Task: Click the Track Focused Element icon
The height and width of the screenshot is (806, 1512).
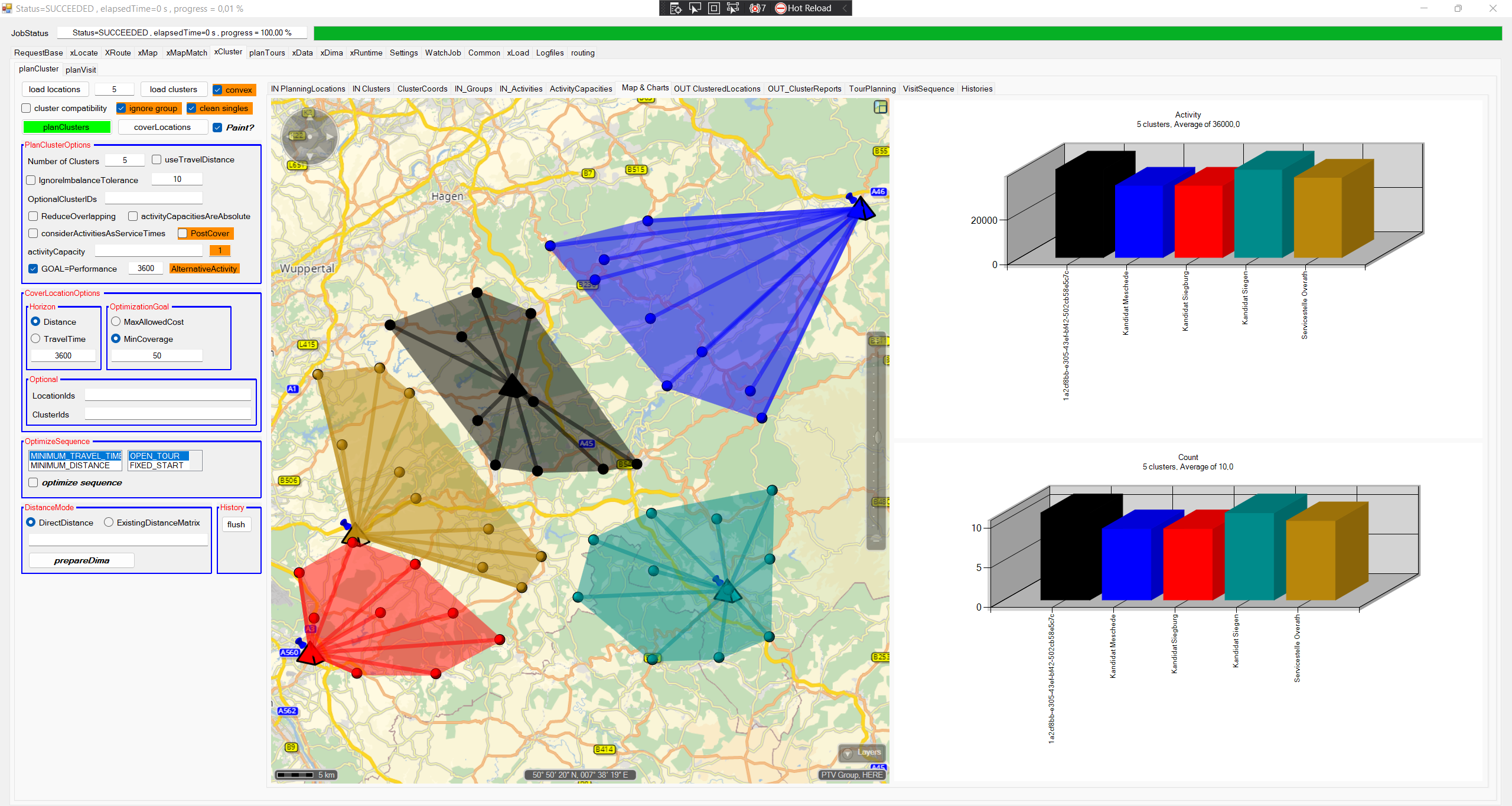Action: click(x=733, y=8)
